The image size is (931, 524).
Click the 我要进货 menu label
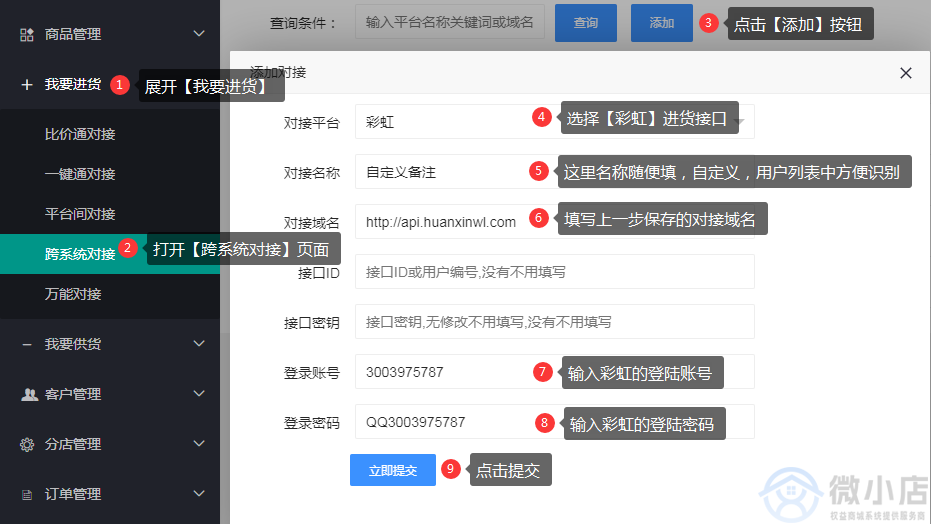[x=73, y=84]
